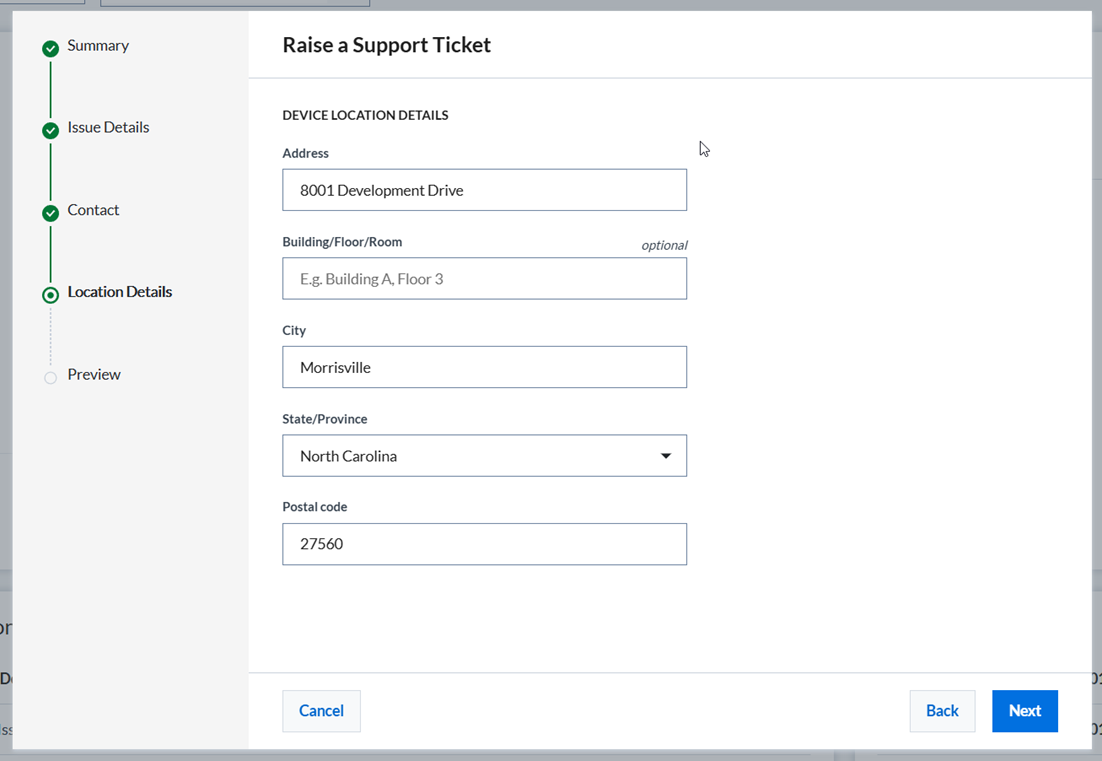Image resolution: width=1102 pixels, height=761 pixels.
Task: Click the Raise a Support Ticket heading
Action: pos(386,45)
